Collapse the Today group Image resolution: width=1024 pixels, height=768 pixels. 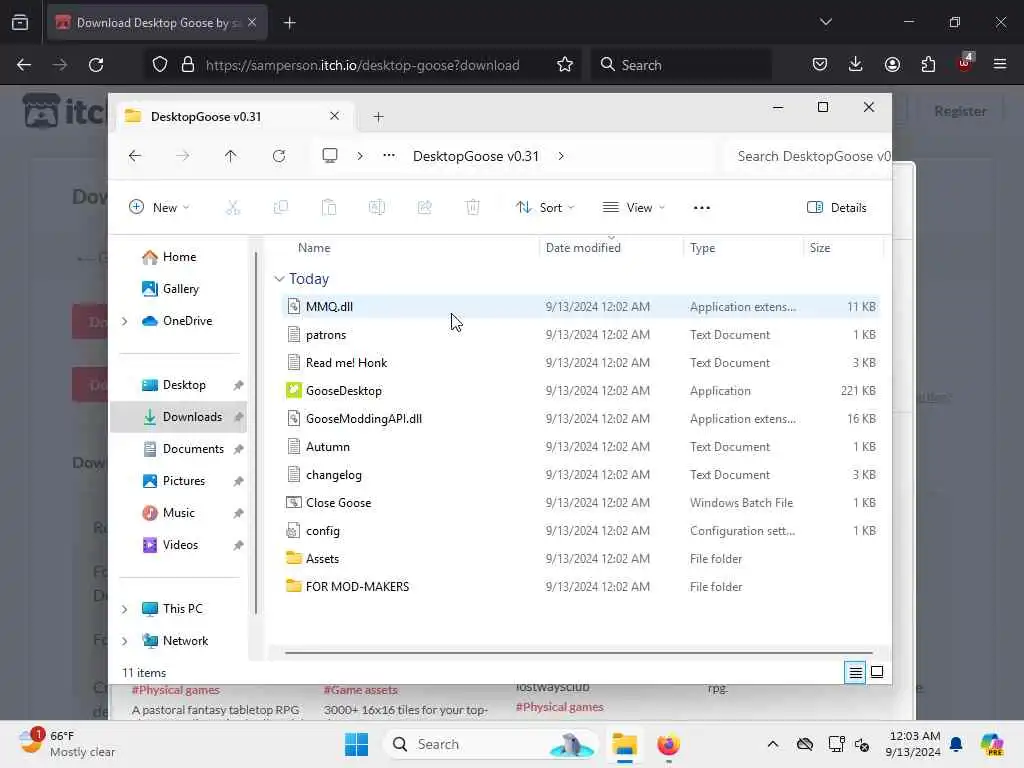click(x=279, y=279)
